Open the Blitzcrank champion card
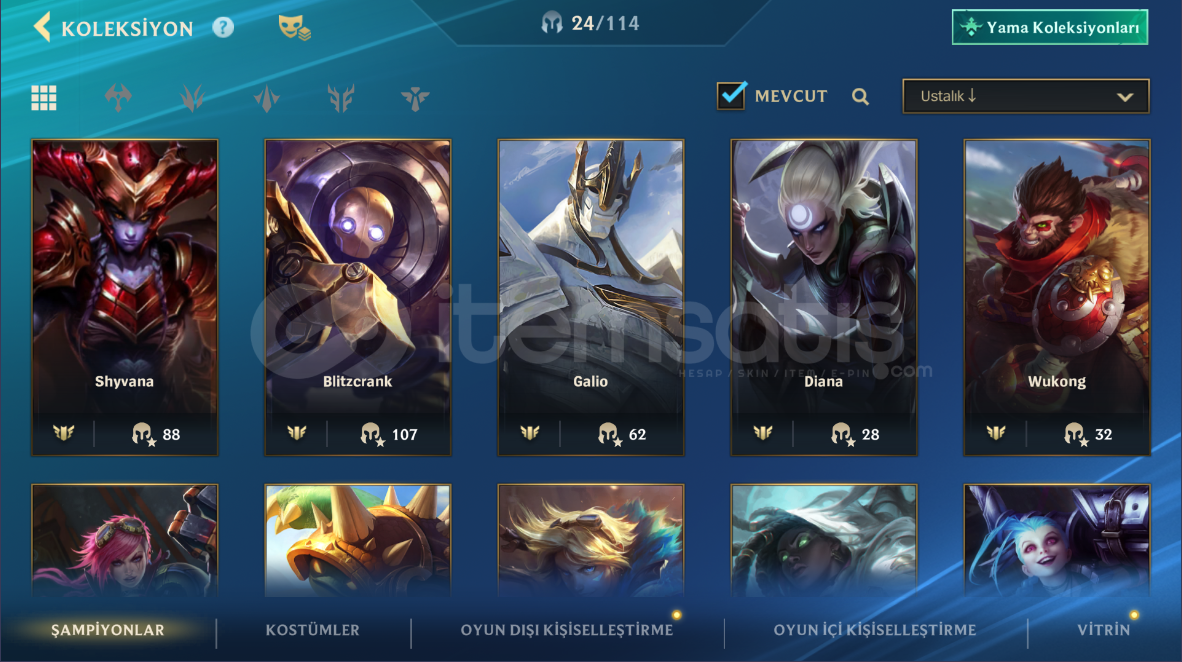 point(357,297)
